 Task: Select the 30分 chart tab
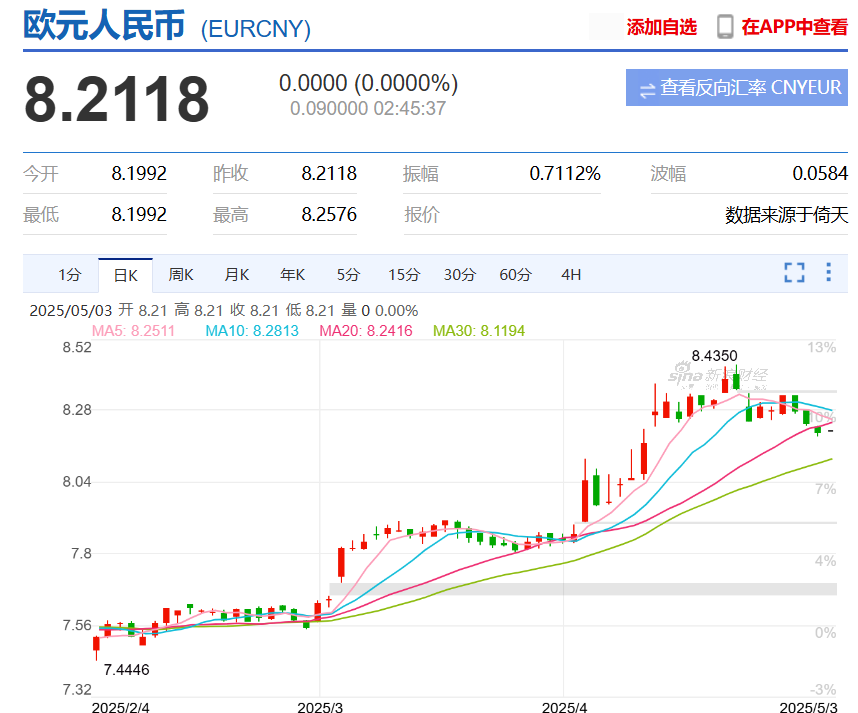pyautogui.click(x=460, y=275)
